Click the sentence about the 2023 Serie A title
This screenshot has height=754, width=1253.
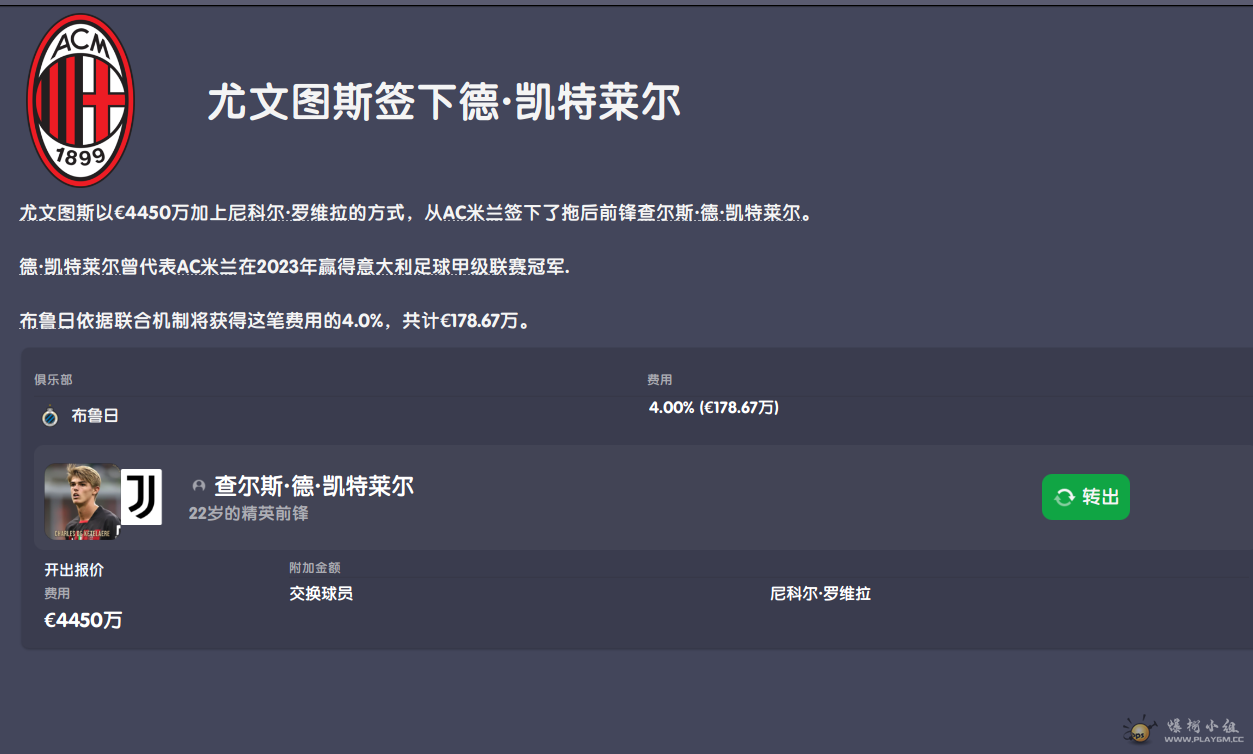[x=295, y=267]
